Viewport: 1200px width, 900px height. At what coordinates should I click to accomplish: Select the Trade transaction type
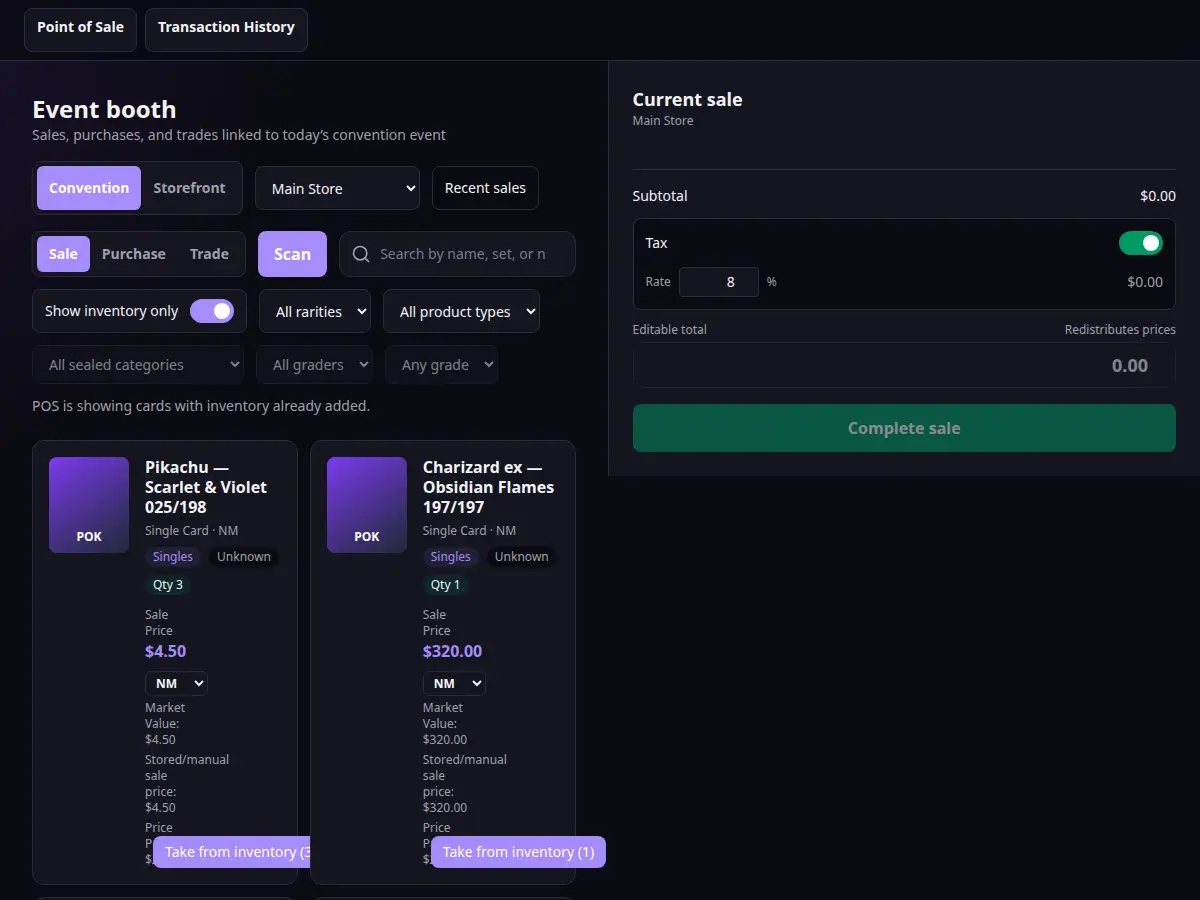(209, 254)
